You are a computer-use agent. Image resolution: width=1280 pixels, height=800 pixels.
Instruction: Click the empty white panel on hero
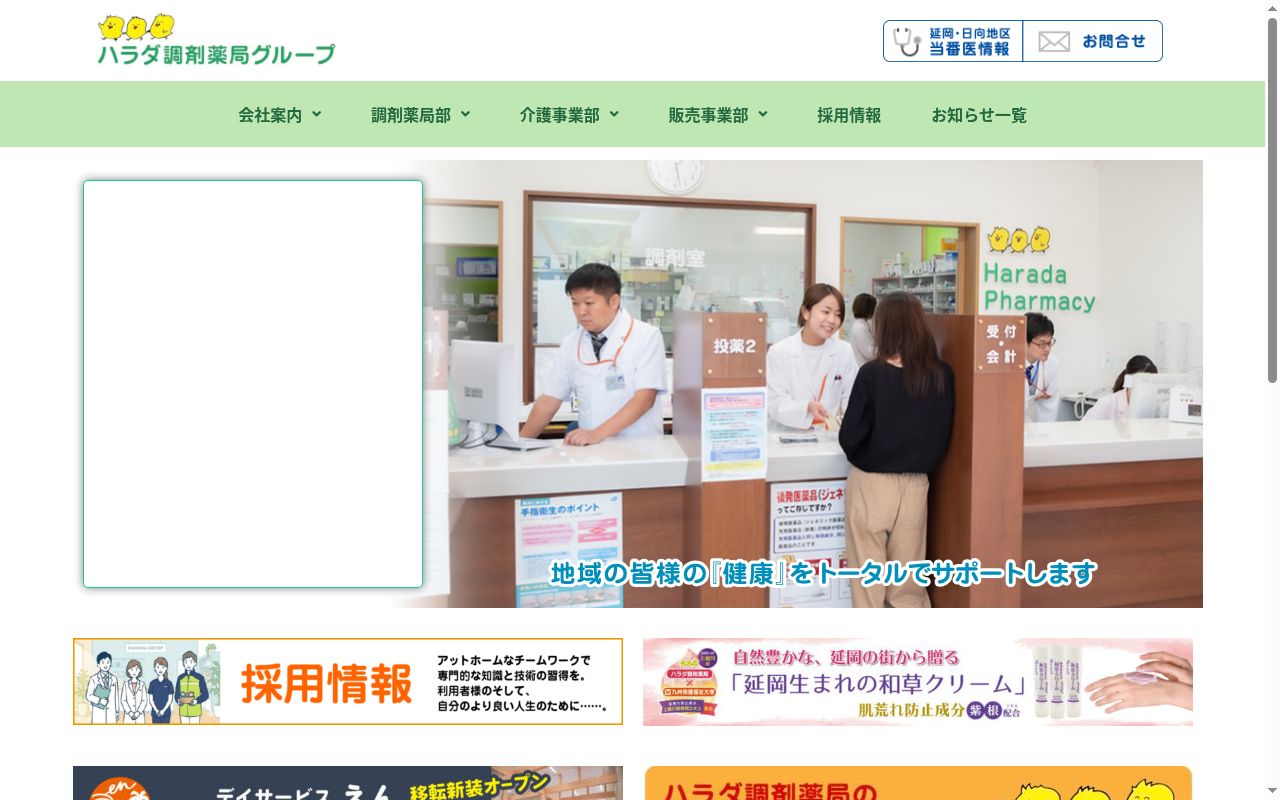click(253, 384)
